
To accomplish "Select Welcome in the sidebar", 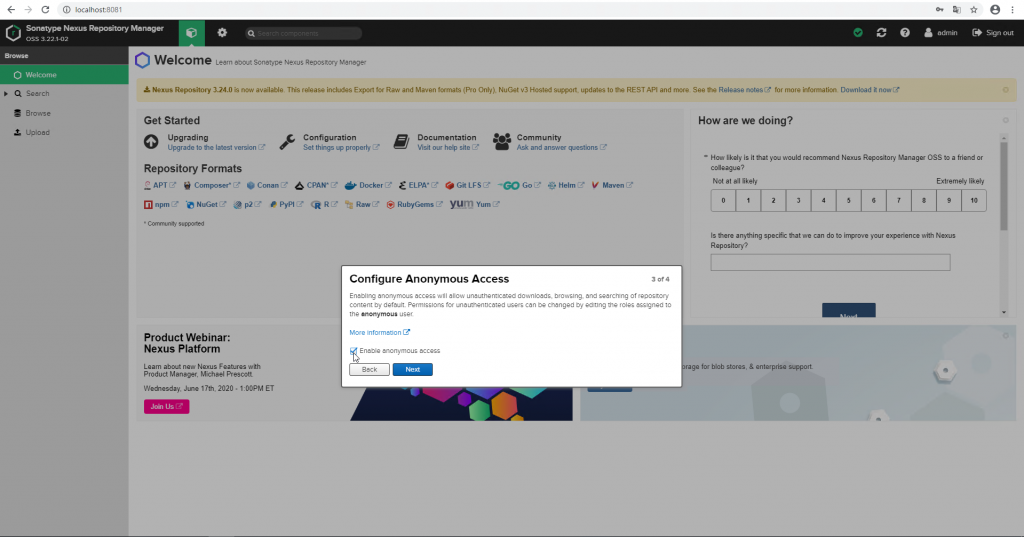I will (x=64, y=74).
